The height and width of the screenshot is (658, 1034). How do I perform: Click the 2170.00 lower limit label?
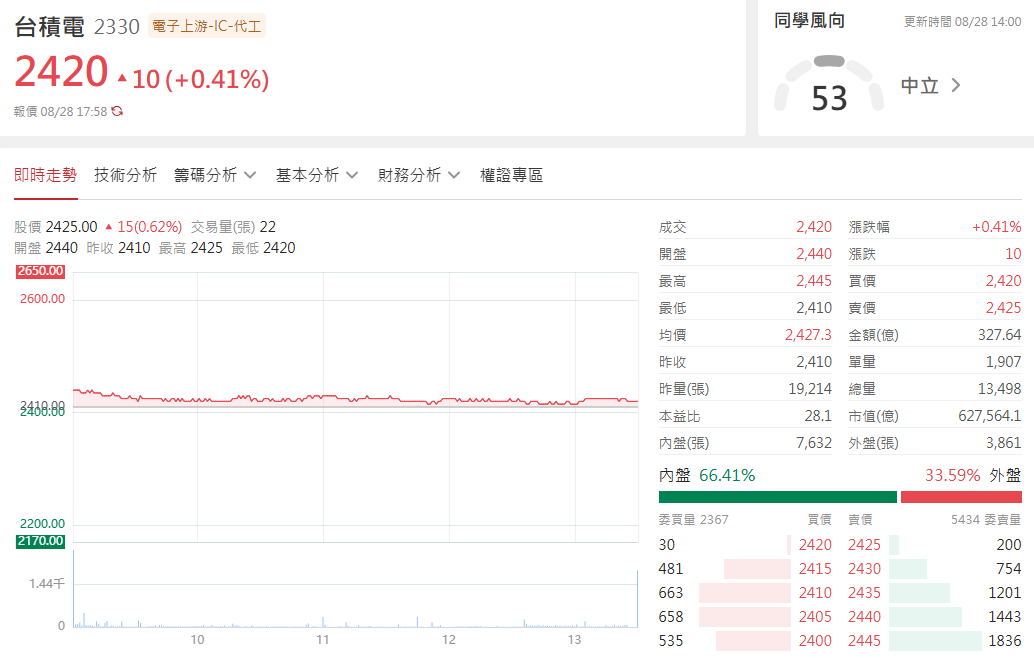pyautogui.click(x=40, y=541)
